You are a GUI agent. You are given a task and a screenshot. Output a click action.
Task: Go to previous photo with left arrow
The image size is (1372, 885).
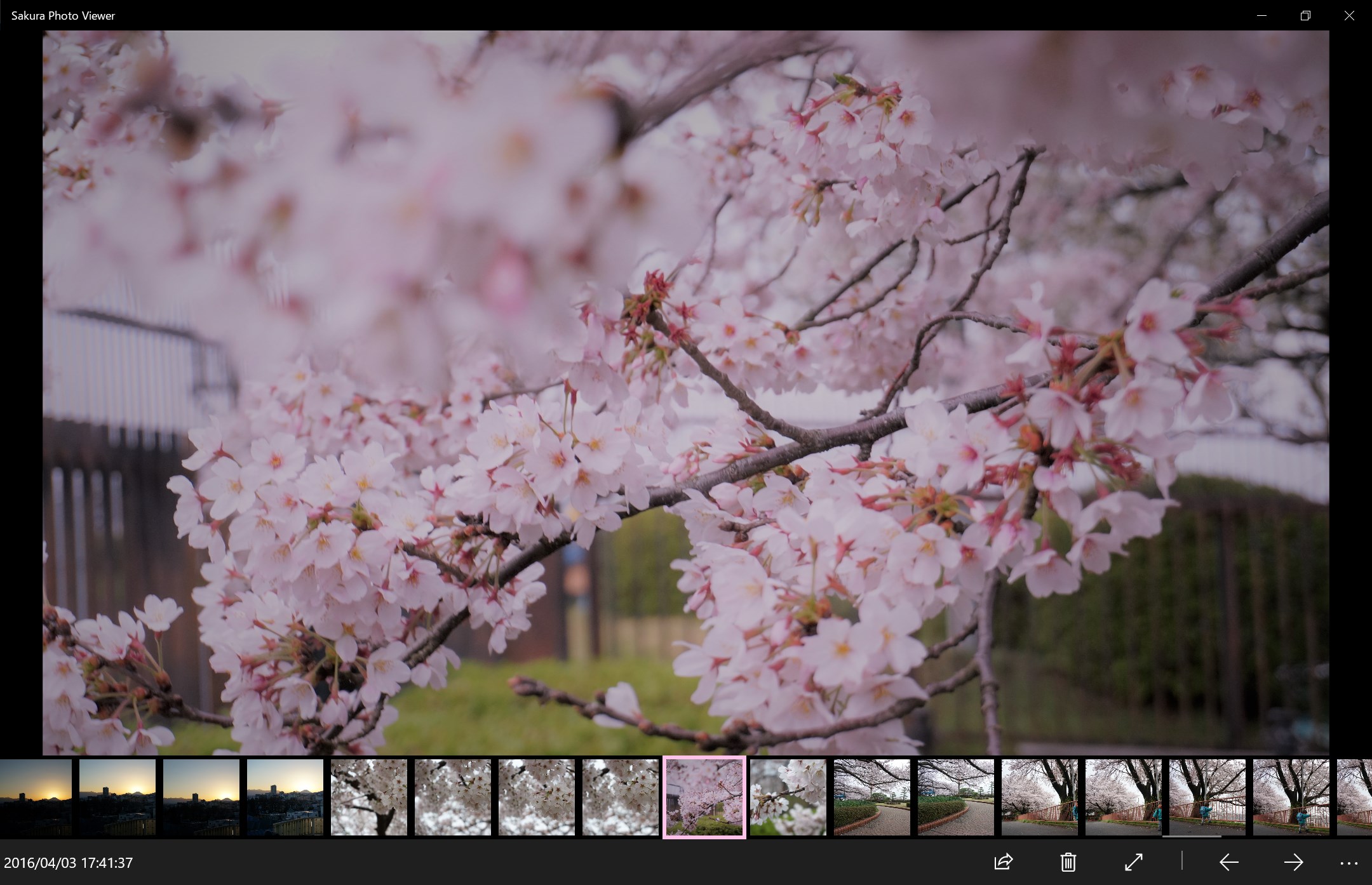point(1228,862)
